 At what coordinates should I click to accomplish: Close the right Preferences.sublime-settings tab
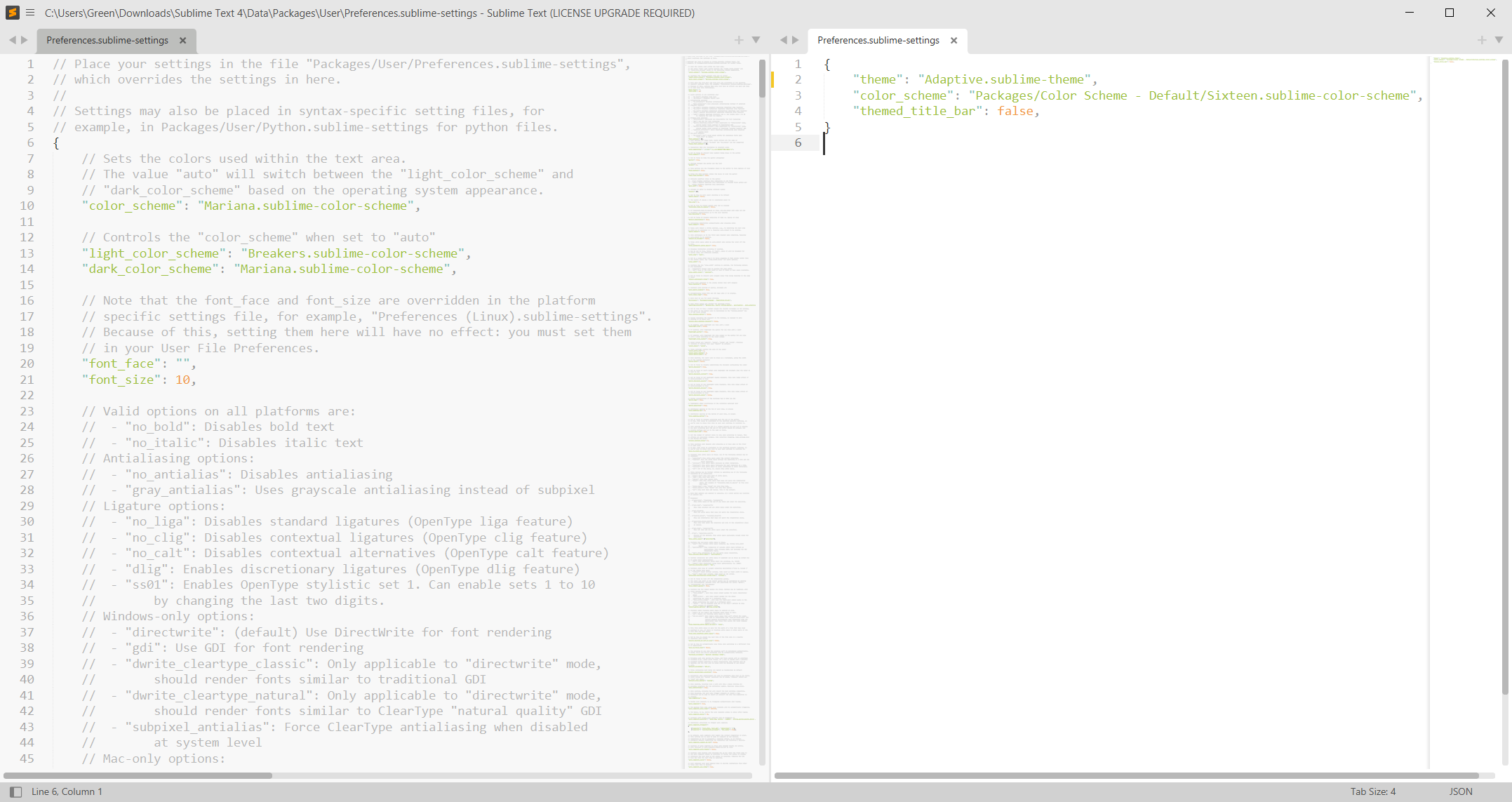(954, 41)
